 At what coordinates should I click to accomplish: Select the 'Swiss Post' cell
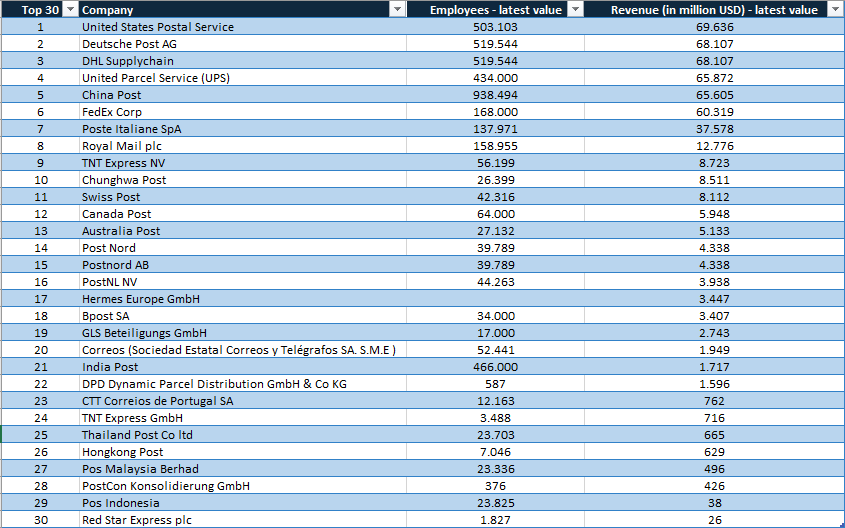point(243,197)
